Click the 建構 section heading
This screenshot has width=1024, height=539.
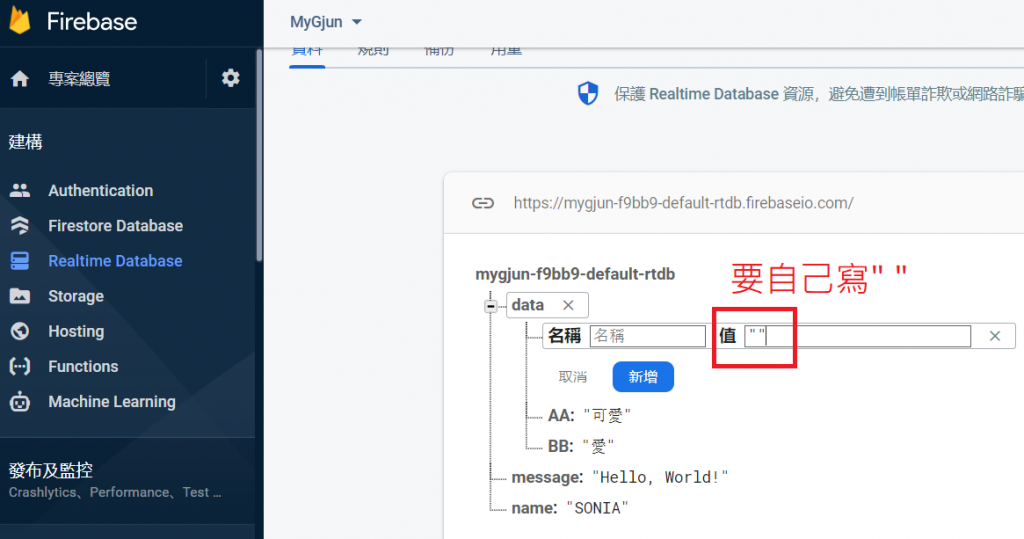pyautogui.click(x=25, y=142)
